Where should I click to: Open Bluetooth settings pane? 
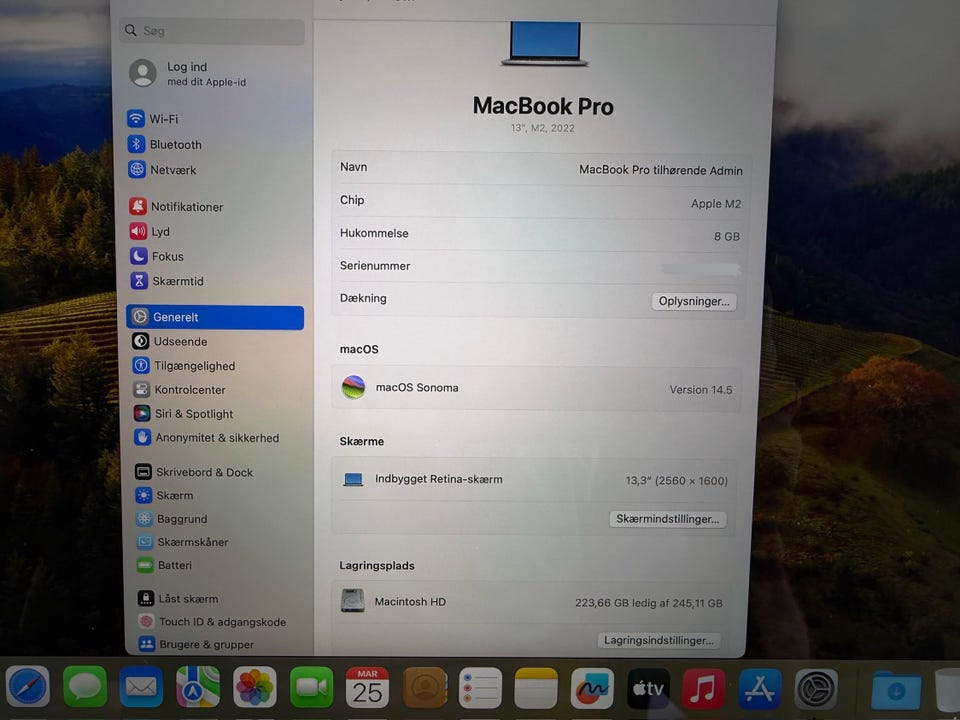click(165, 144)
